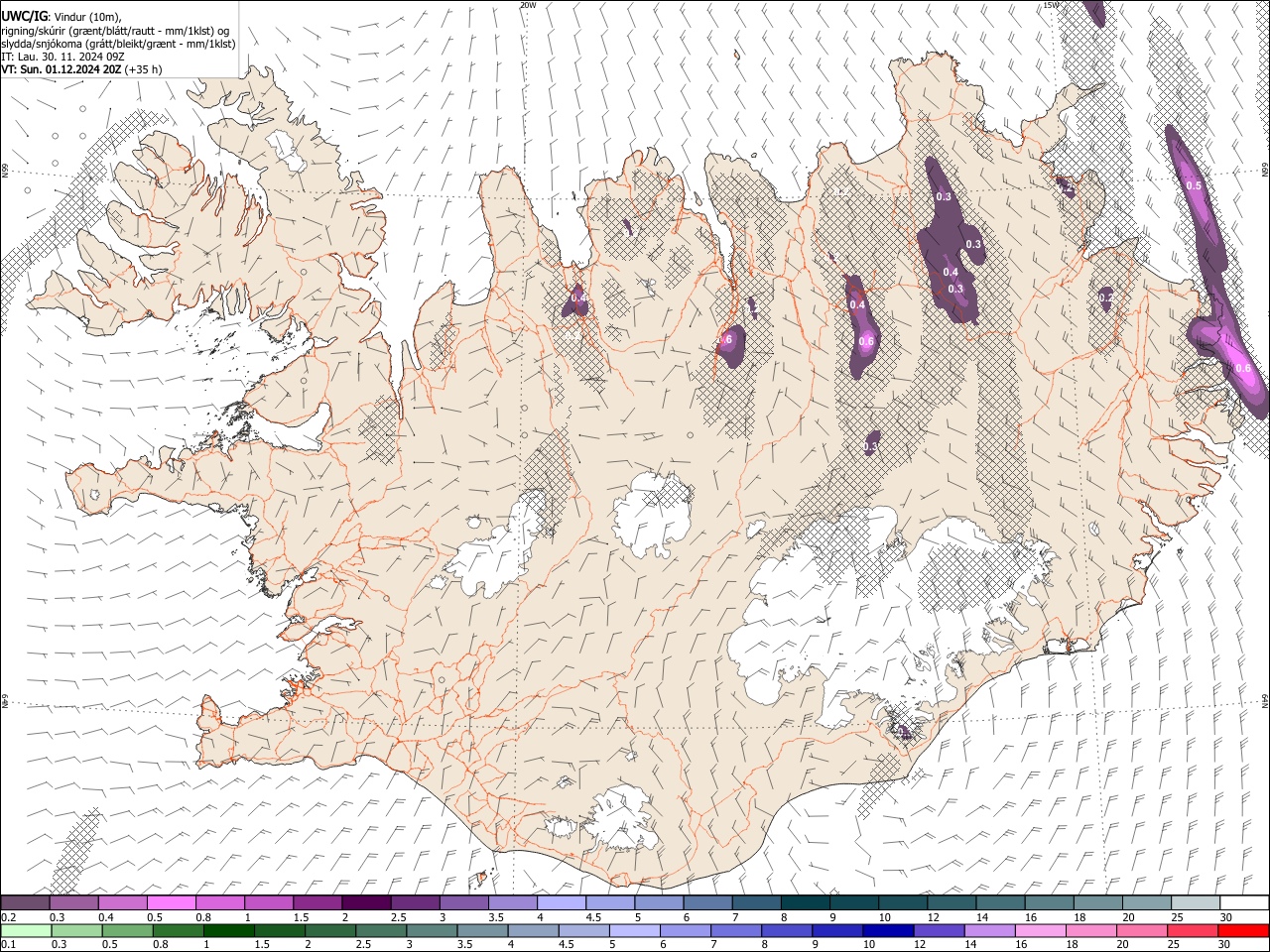Select the pale green 0.1–0.3 legend swatch

coord(26,930)
